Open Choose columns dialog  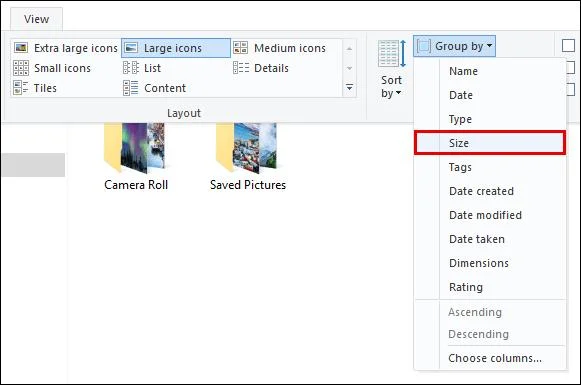pos(490,358)
